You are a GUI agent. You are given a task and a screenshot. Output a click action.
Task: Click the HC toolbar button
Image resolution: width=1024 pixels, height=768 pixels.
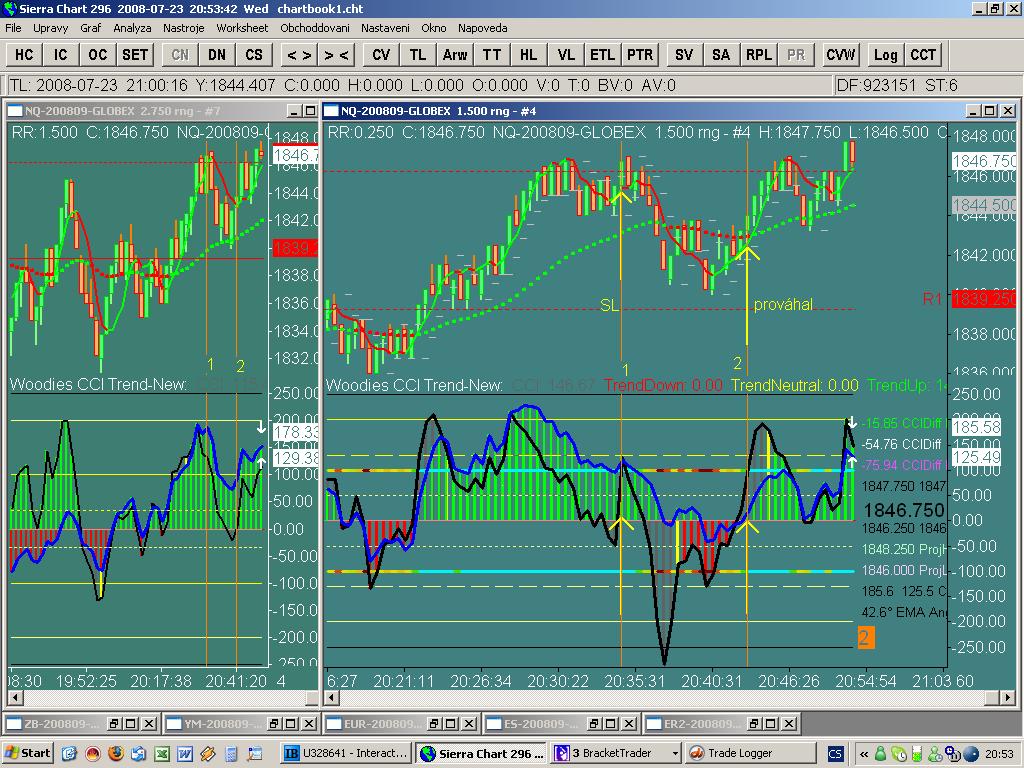click(24, 55)
